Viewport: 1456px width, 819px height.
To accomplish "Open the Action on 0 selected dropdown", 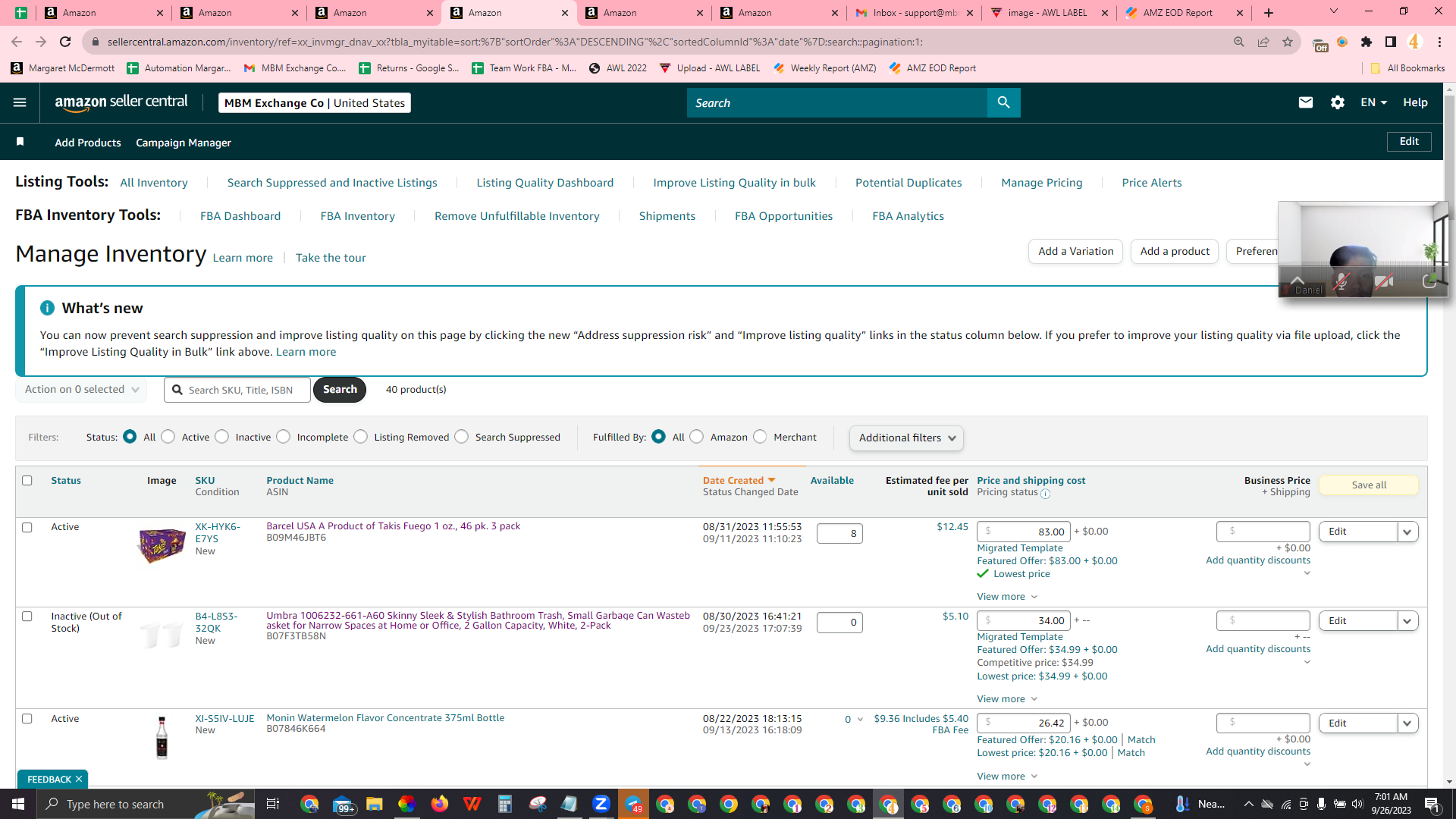I will 81,390.
